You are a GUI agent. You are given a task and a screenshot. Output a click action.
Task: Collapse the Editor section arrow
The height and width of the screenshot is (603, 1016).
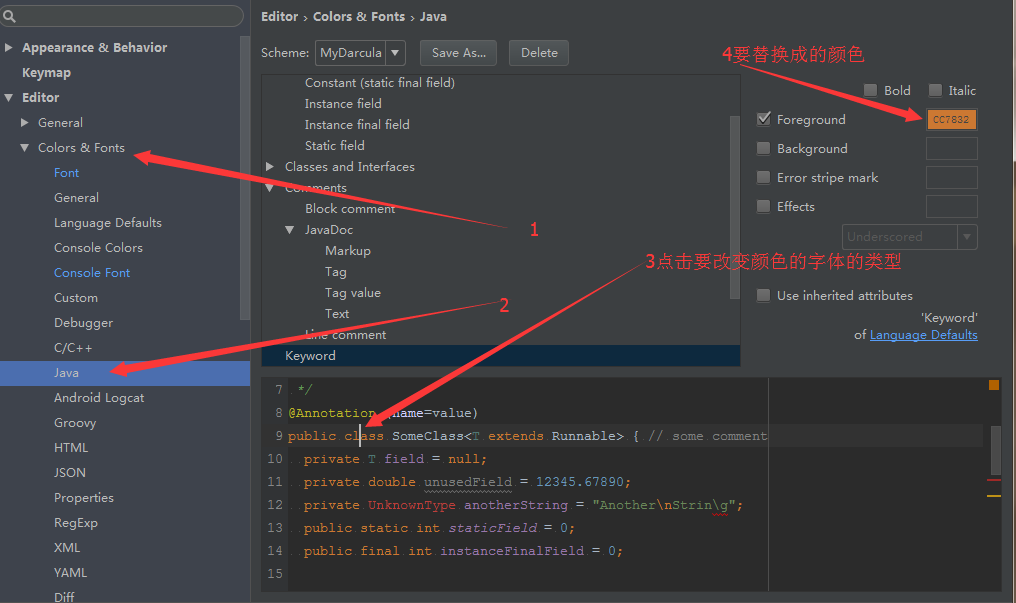click(8, 98)
